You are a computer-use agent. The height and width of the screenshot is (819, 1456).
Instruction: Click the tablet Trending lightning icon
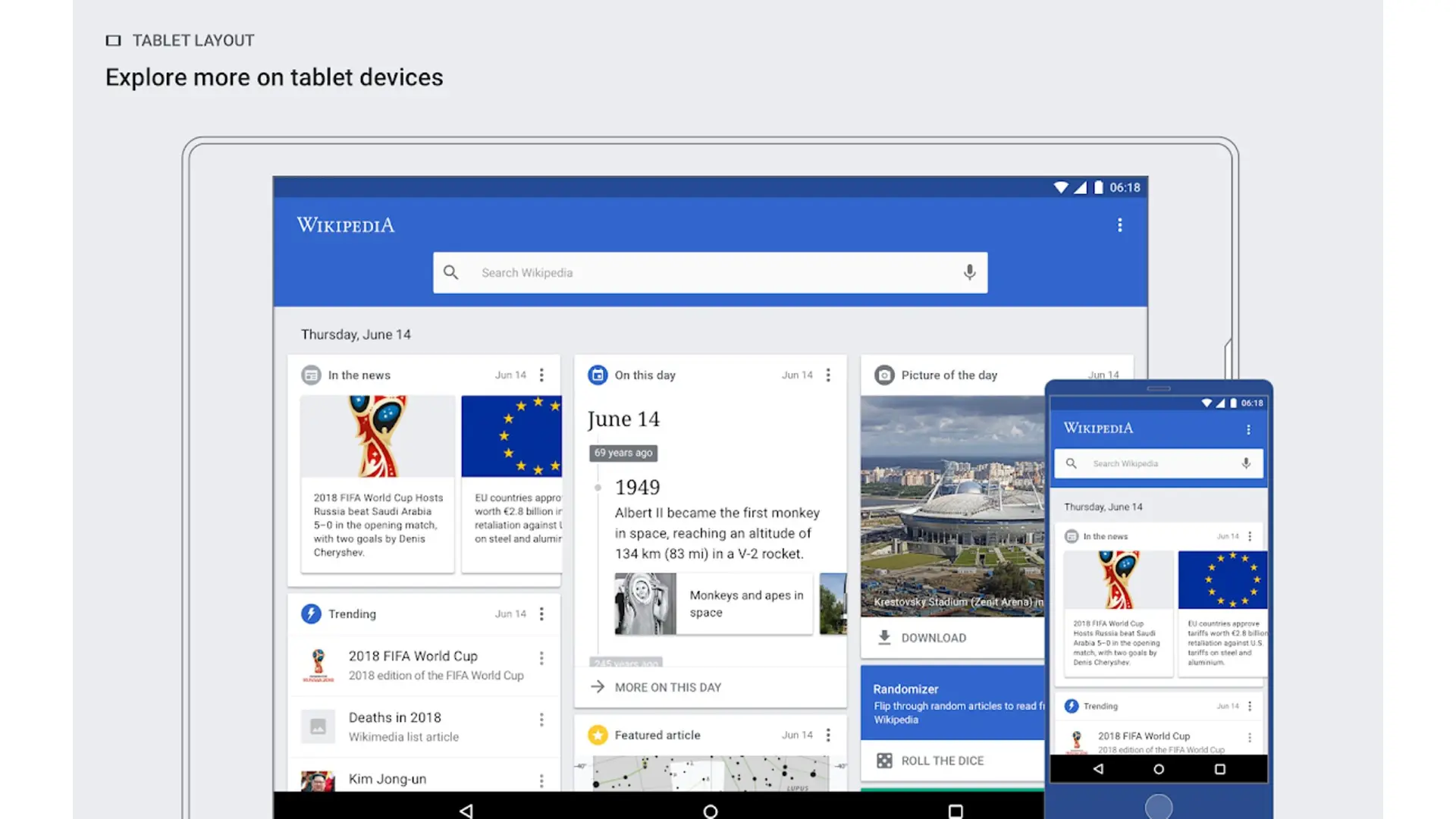(x=311, y=613)
